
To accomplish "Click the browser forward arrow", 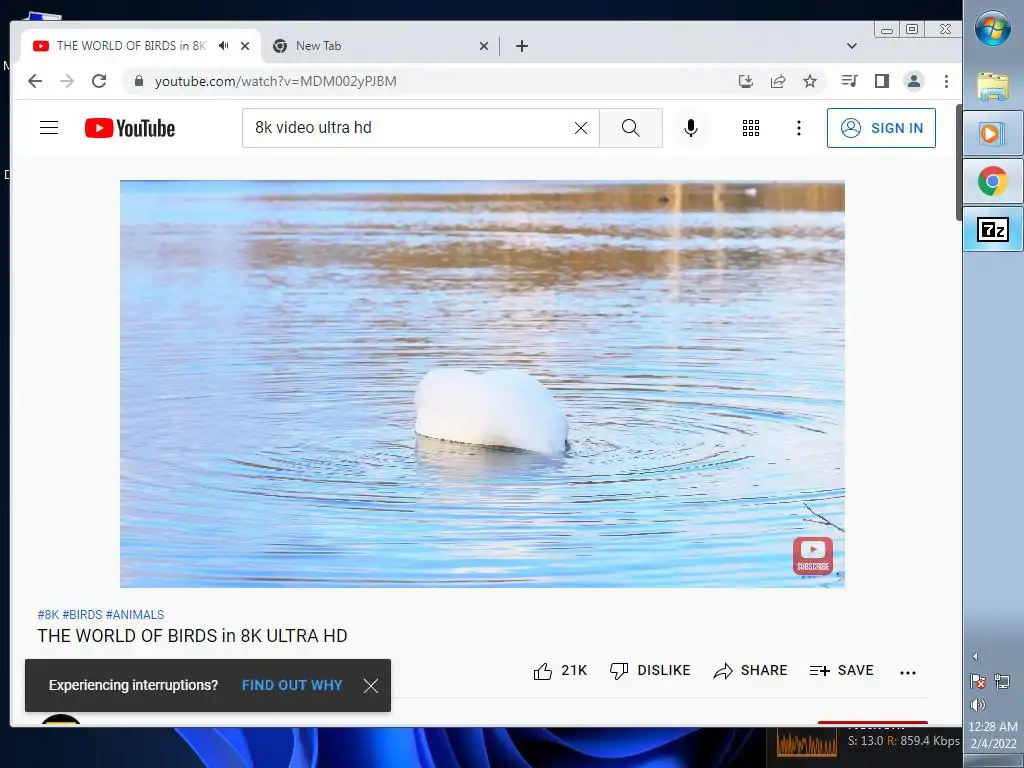I will 67,81.
